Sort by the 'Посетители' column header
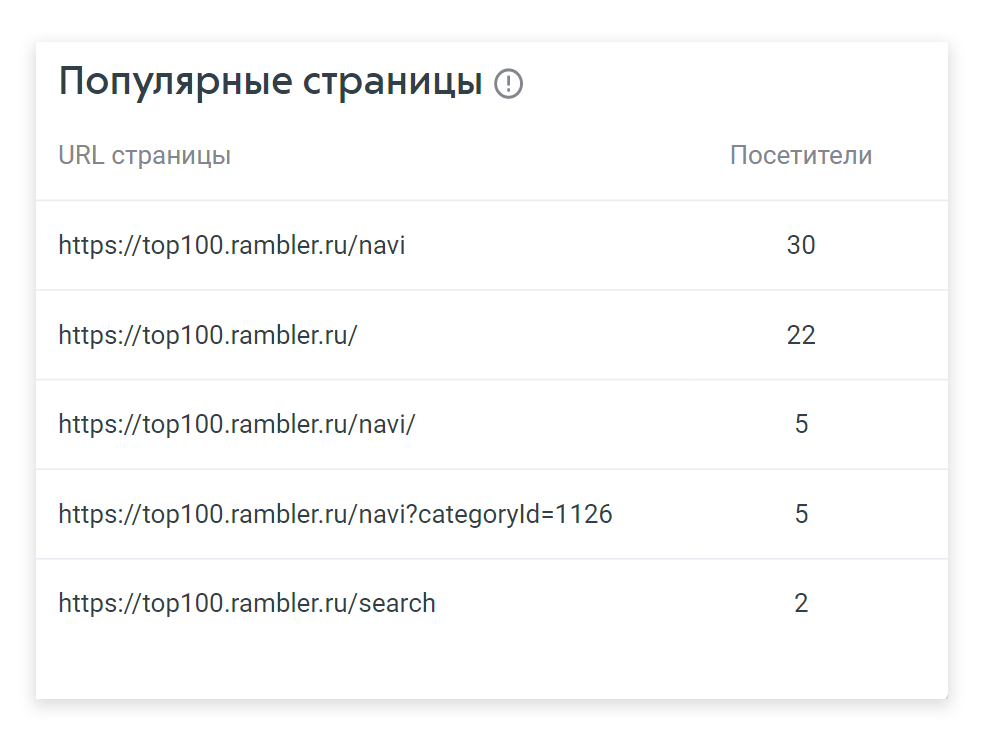This screenshot has height=735, width=996. [800, 156]
